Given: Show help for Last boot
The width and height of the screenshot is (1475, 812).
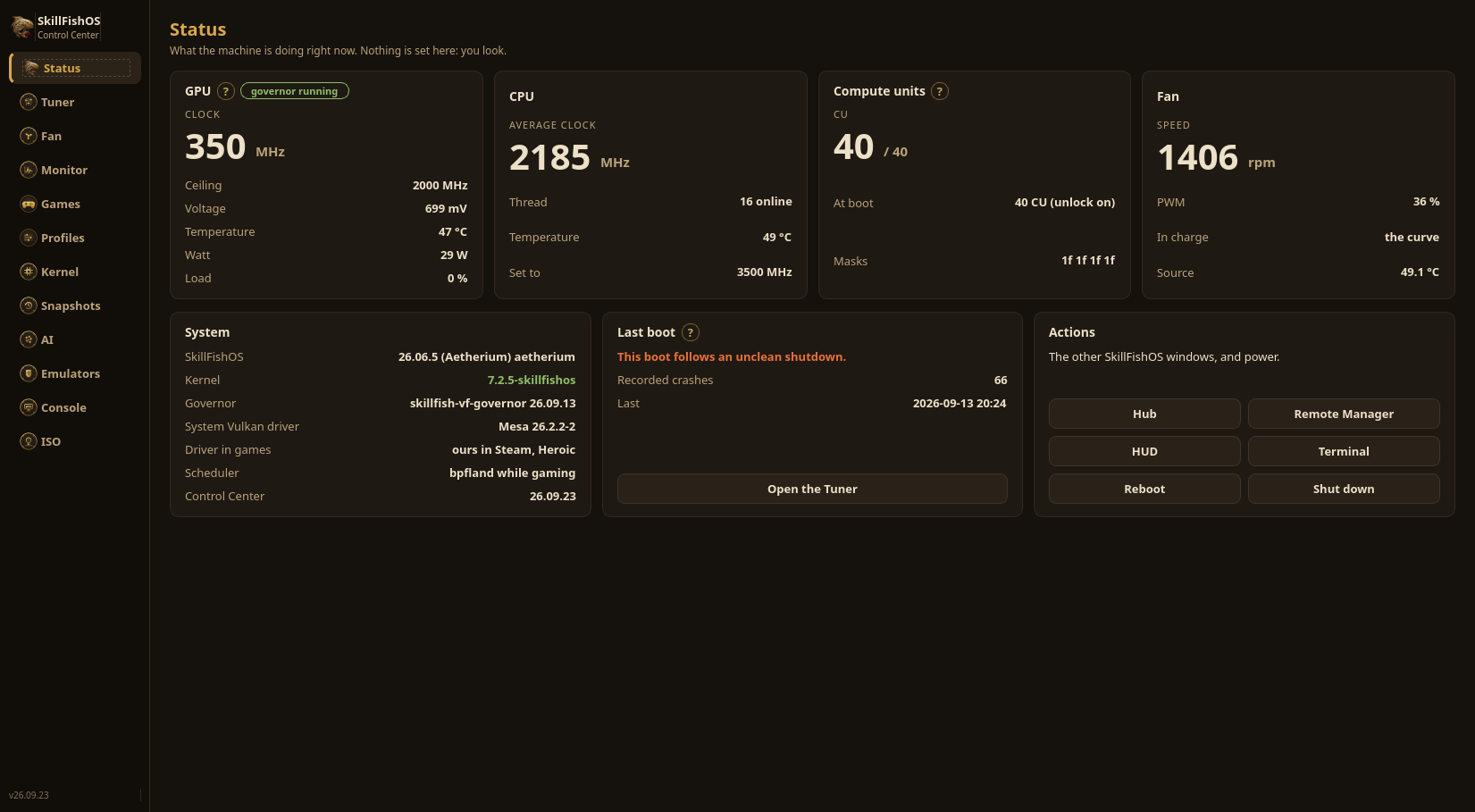Looking at the screenshot, I should click(x=691, y=332).
